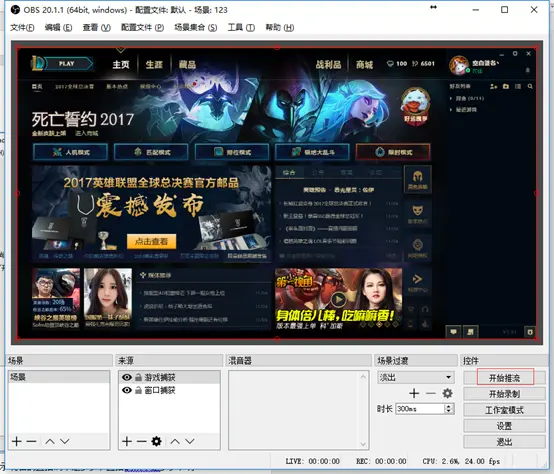This screenshot has height=474, width=554.
Task: Remove the selected scene with the minus icon
Action: [x=31, y=441]
